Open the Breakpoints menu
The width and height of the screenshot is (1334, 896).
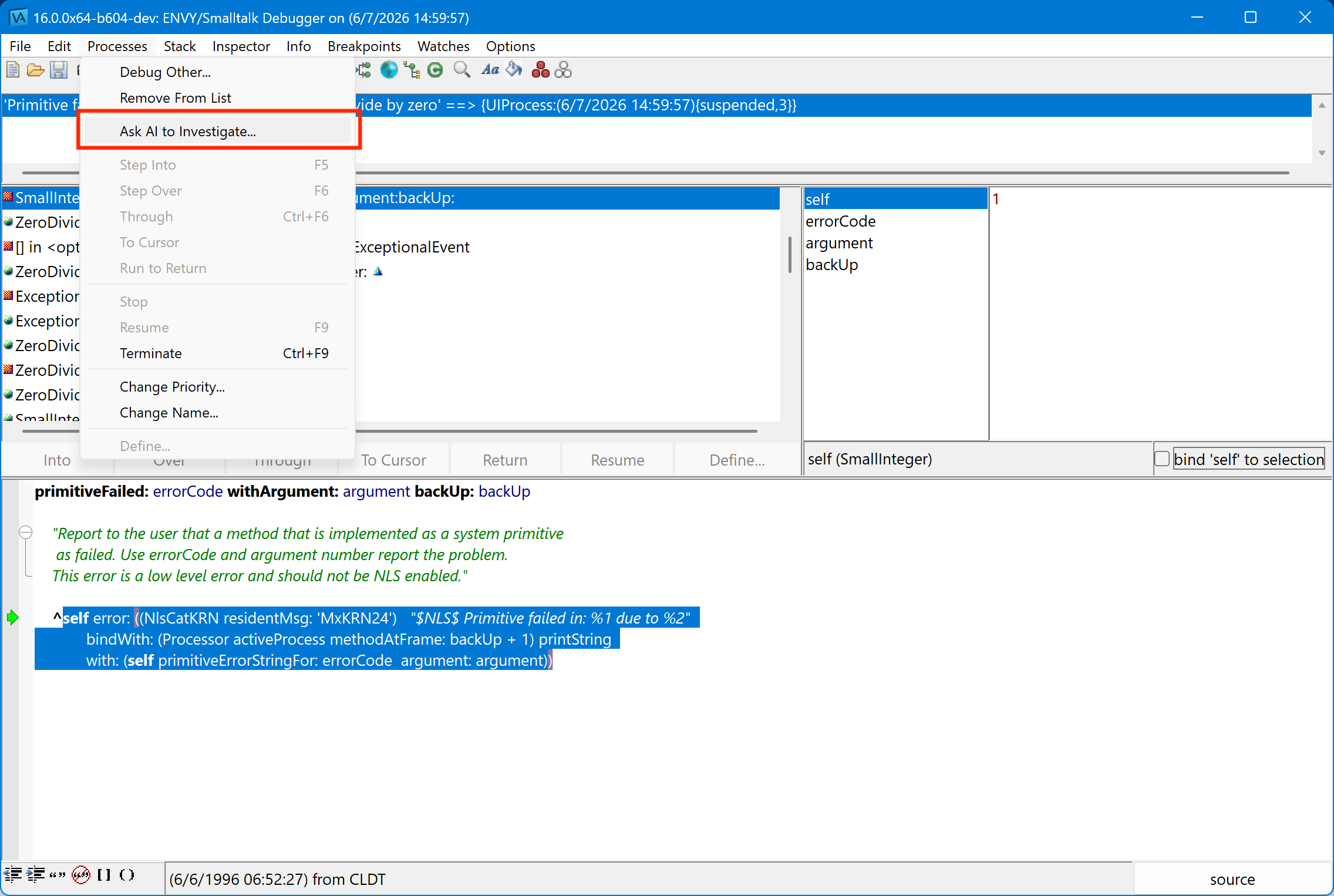pyautogui.click(x=364, y=46)
